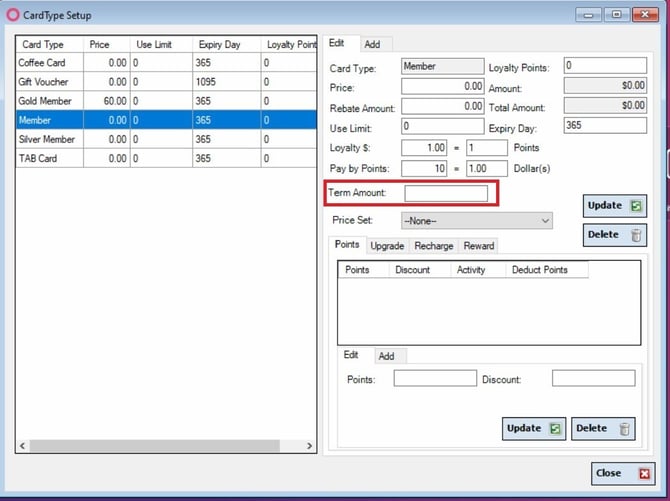Click into the Term Amount field

click(446, 194)
